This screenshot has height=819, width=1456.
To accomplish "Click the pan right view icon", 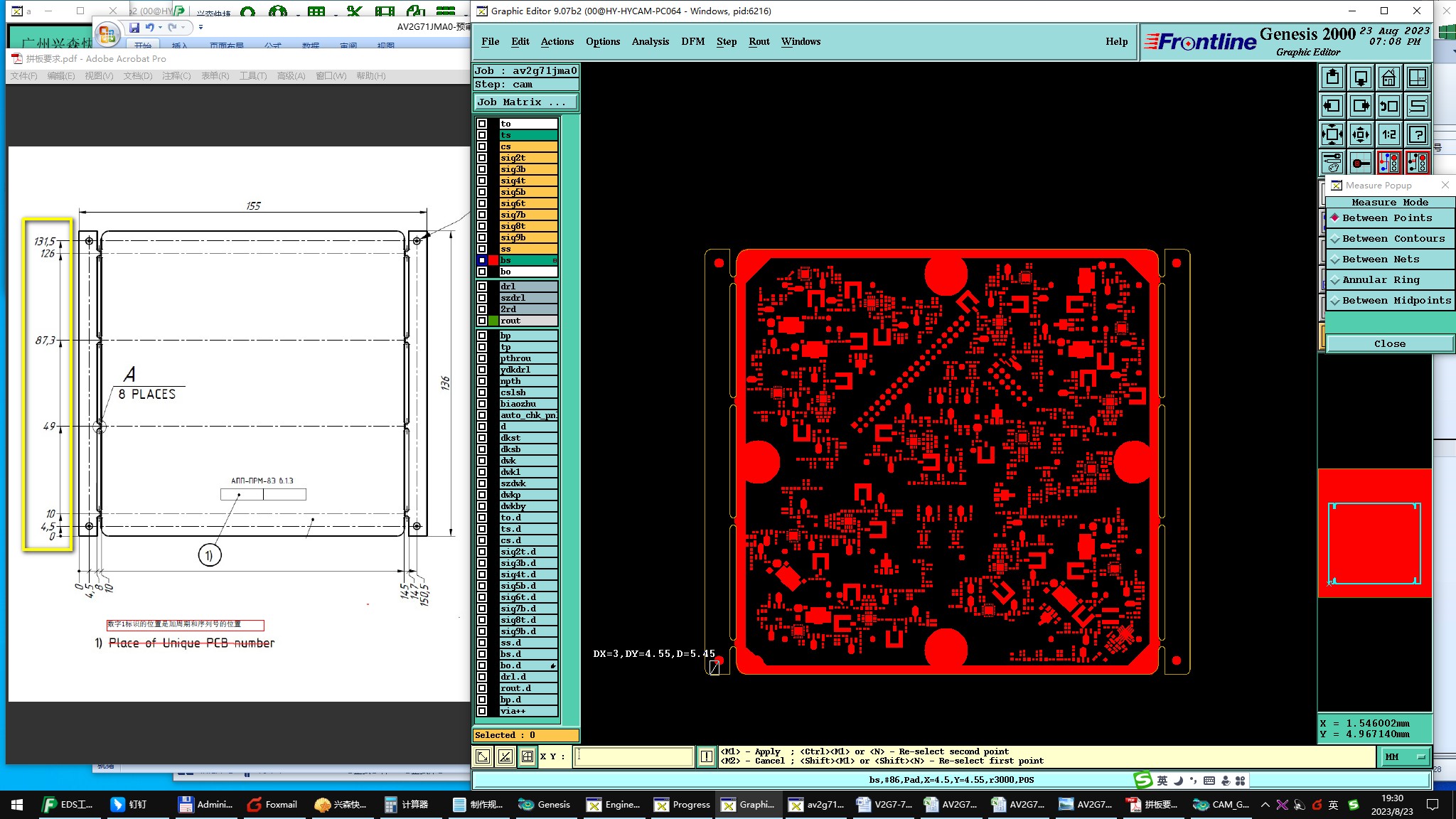I will coord(1361,106).
